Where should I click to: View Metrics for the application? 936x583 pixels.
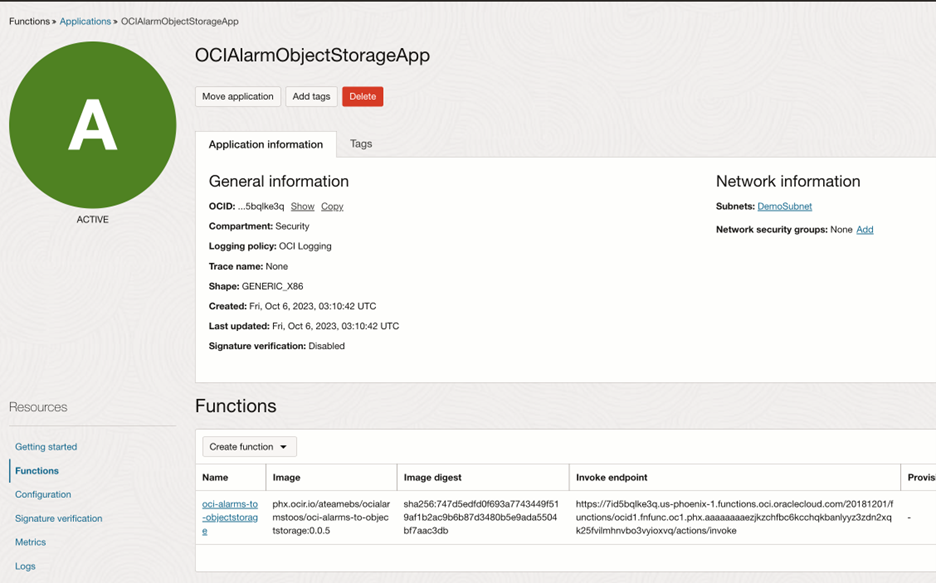pos(30,542)
